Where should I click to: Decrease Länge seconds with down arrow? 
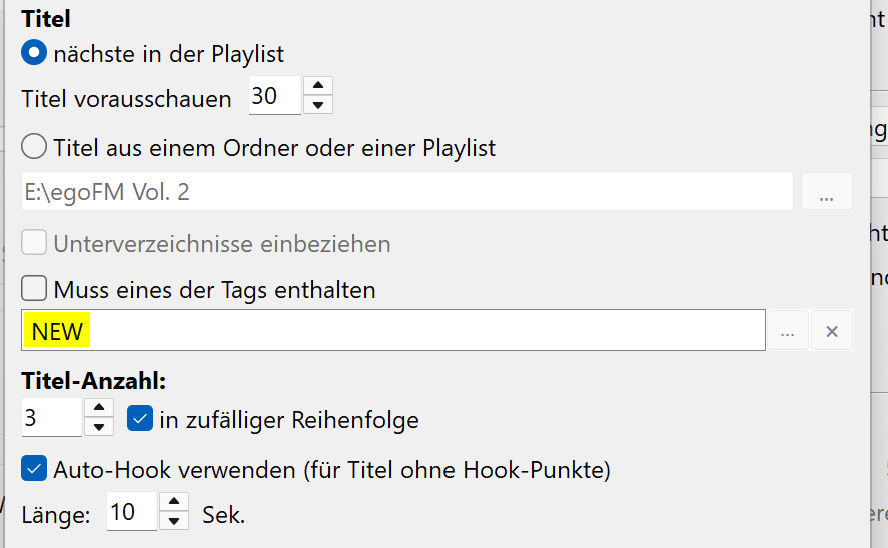pyautogui.click(x=174, y=522)
